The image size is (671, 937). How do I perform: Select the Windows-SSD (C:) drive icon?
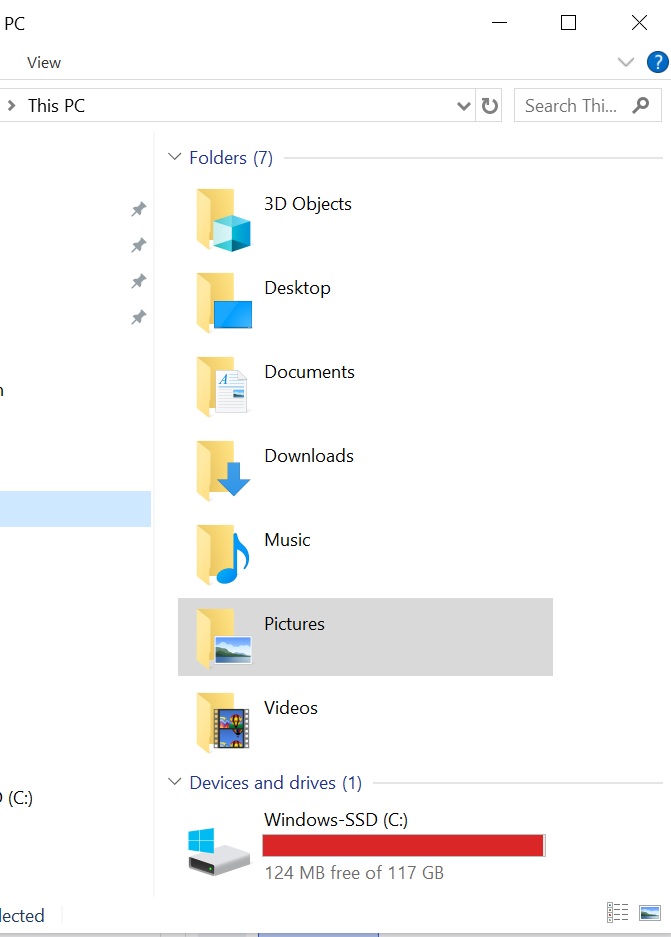pos(219,852)
